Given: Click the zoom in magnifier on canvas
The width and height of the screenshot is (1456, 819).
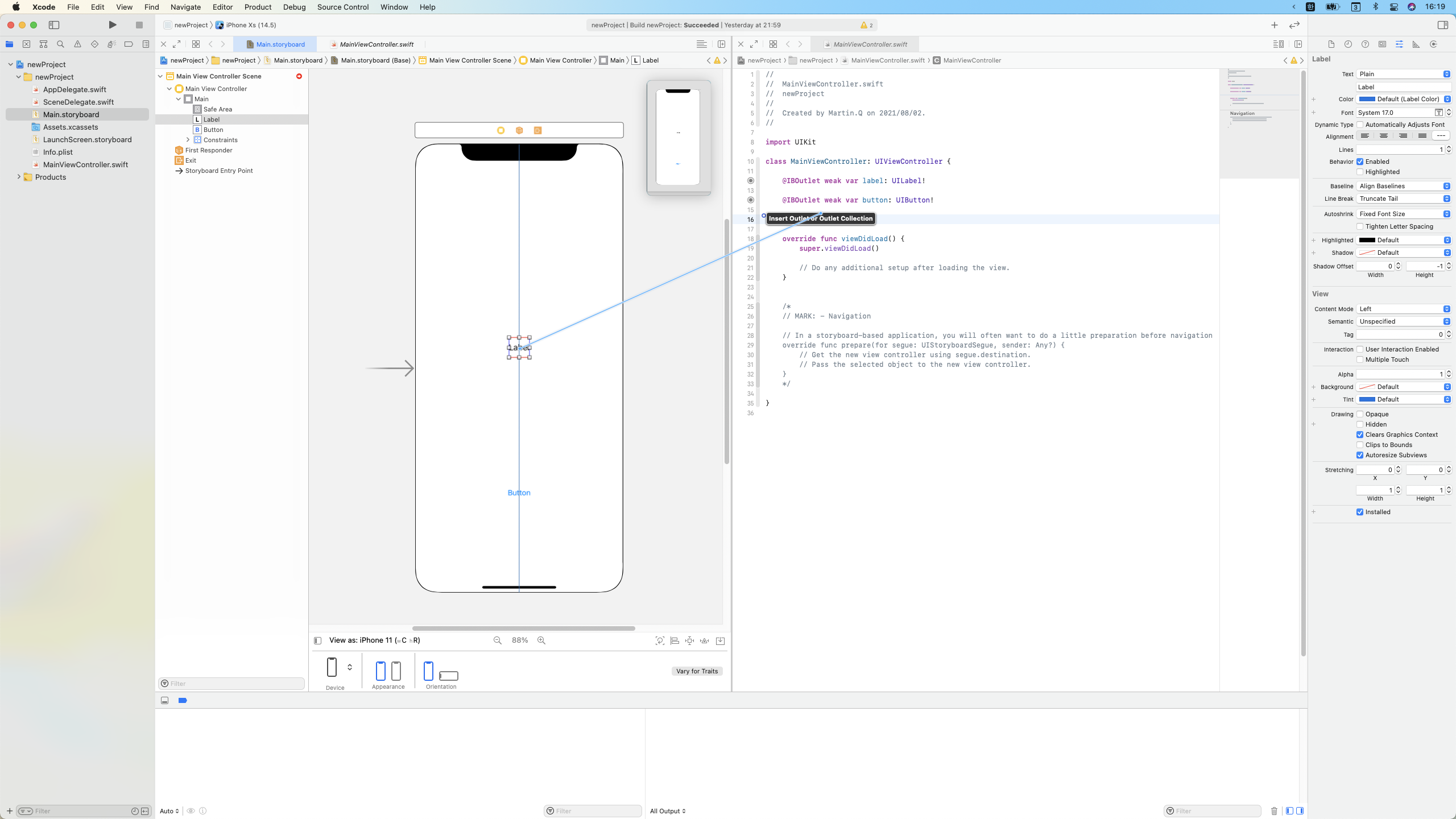Looking at the screenshot, I should [541, 640].
